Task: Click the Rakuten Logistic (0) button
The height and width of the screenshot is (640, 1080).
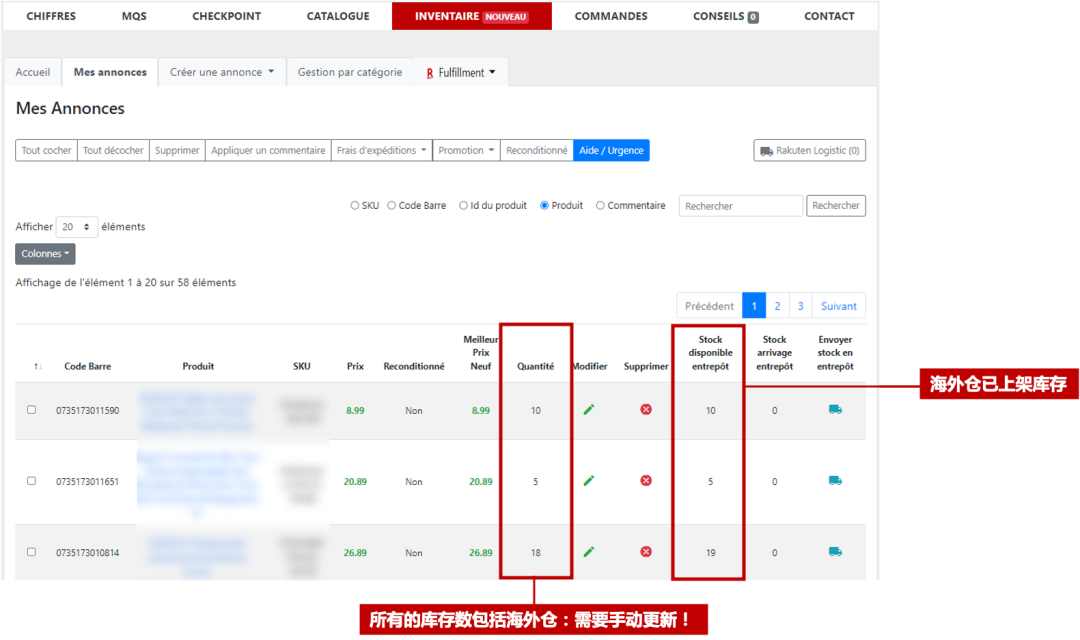Action: [809, 151]
